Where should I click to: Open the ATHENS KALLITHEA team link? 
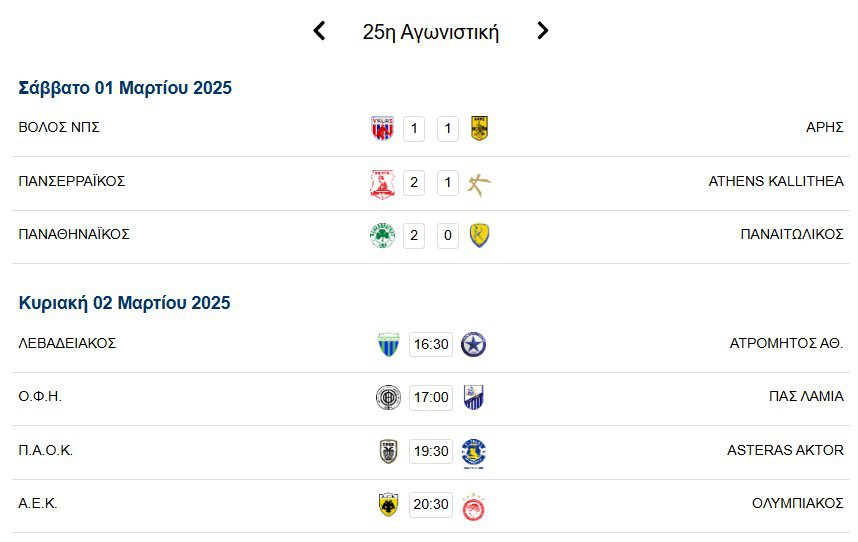click(x=775, y=181)
